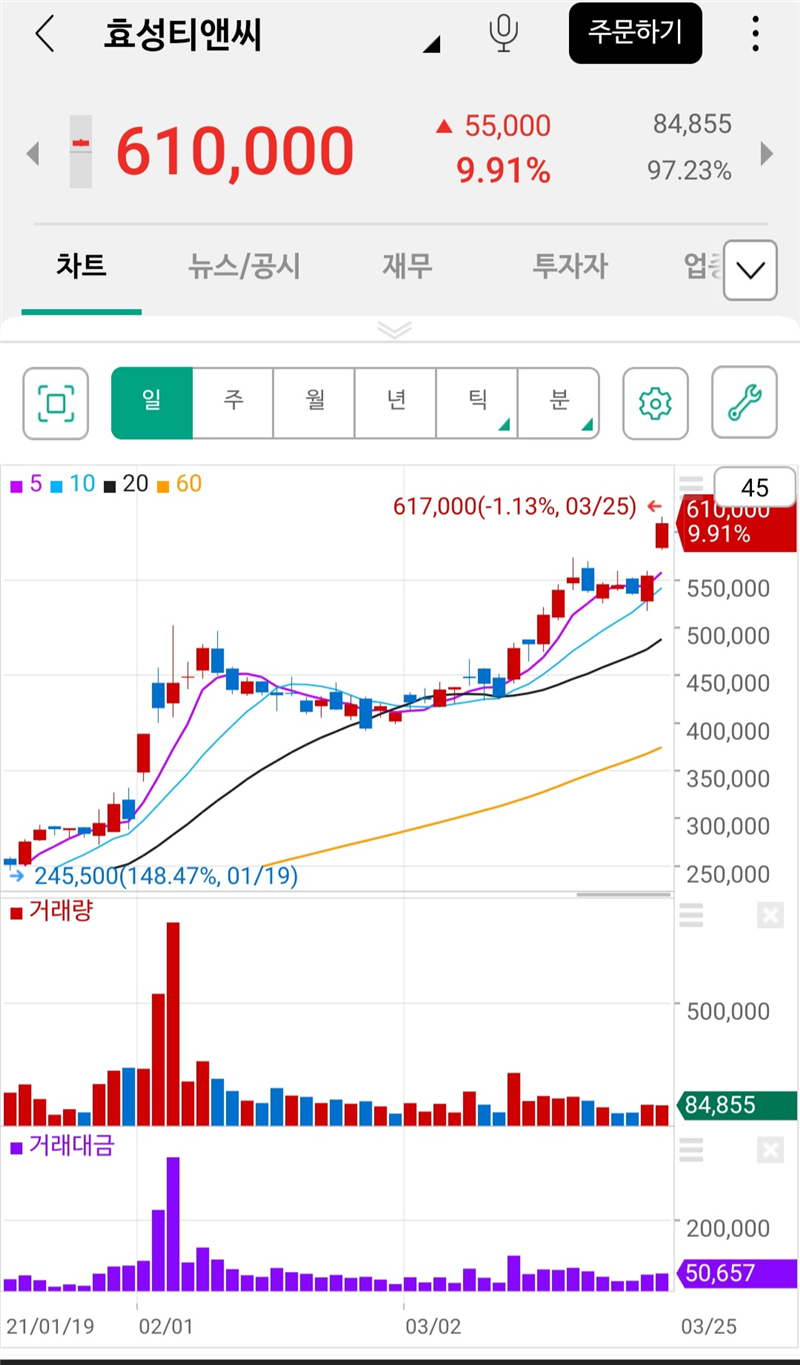Tap the high price label 617,000
Viewport: 800px width, 1365px height.
[x=528, y=506]
